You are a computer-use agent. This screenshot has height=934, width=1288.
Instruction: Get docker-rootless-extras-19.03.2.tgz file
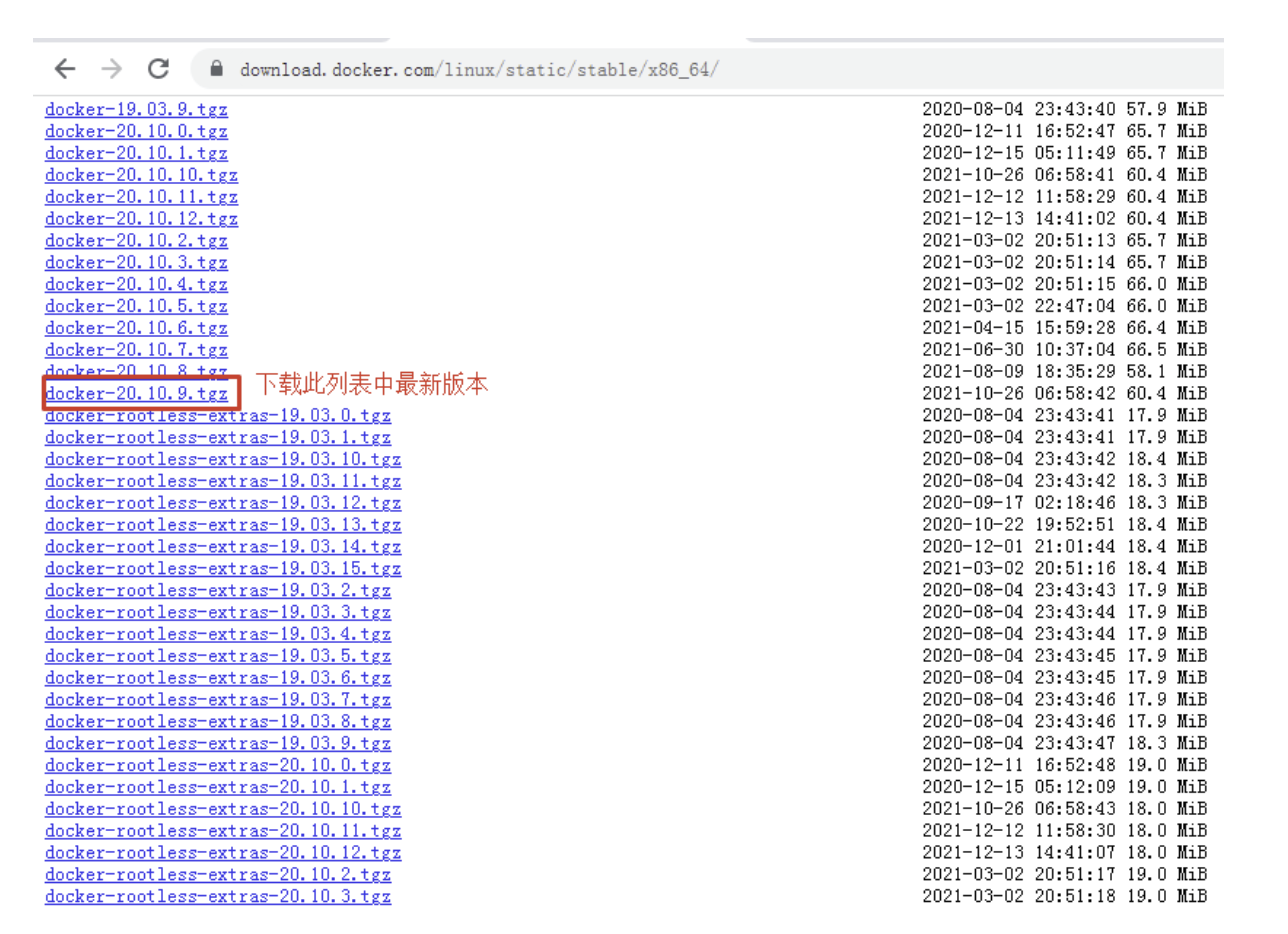coord(218,591)
